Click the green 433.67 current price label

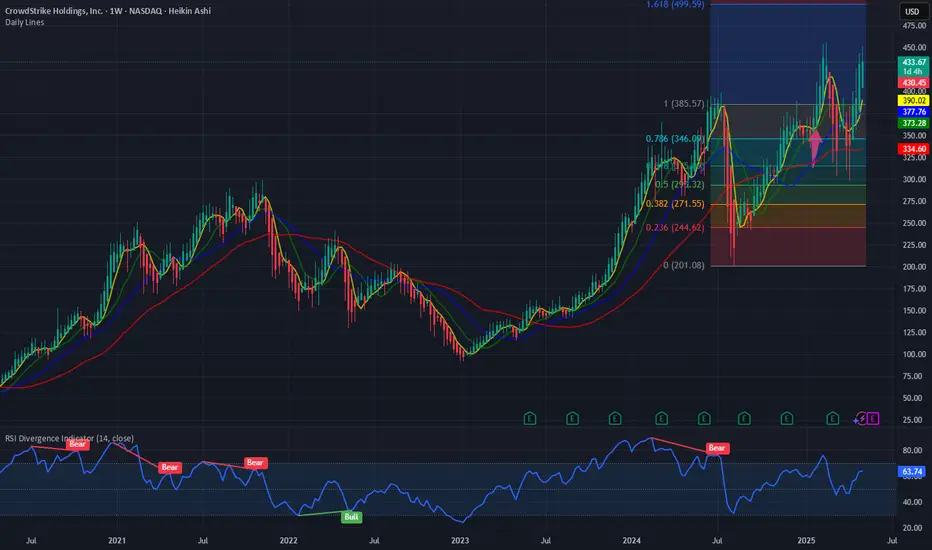(x=914, y=62)
